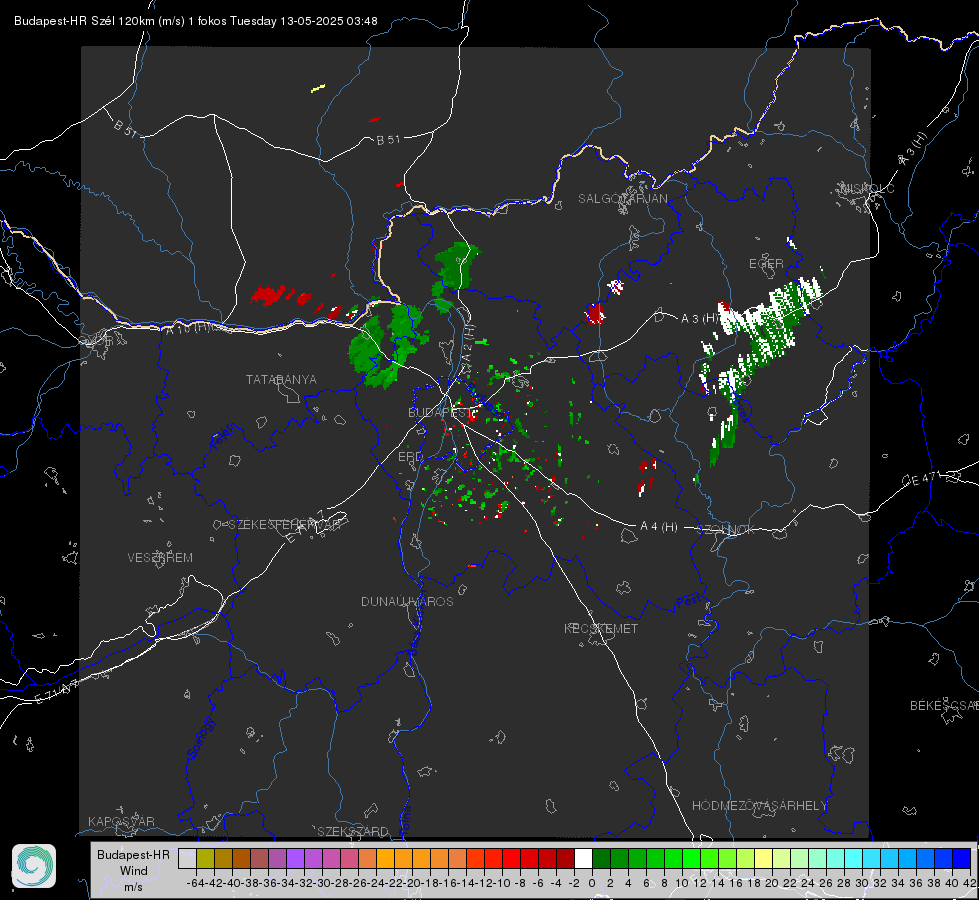
Task: Click the DUNAUJVAROS city label
Action: (407, 601)
